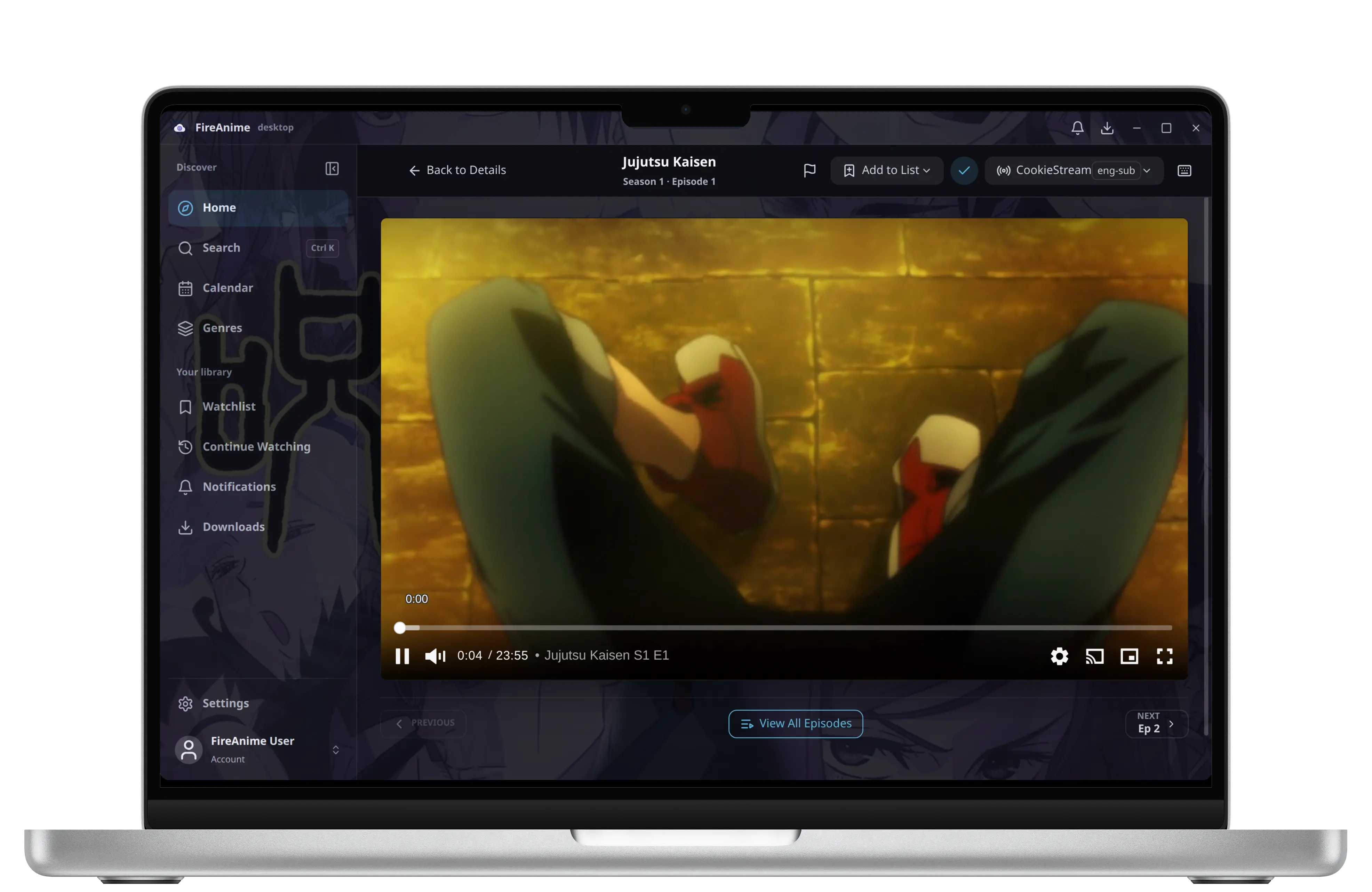Screen dimensions: 1372x892
Task: Open downloads icon in title bar
Action: (1107, 127)
